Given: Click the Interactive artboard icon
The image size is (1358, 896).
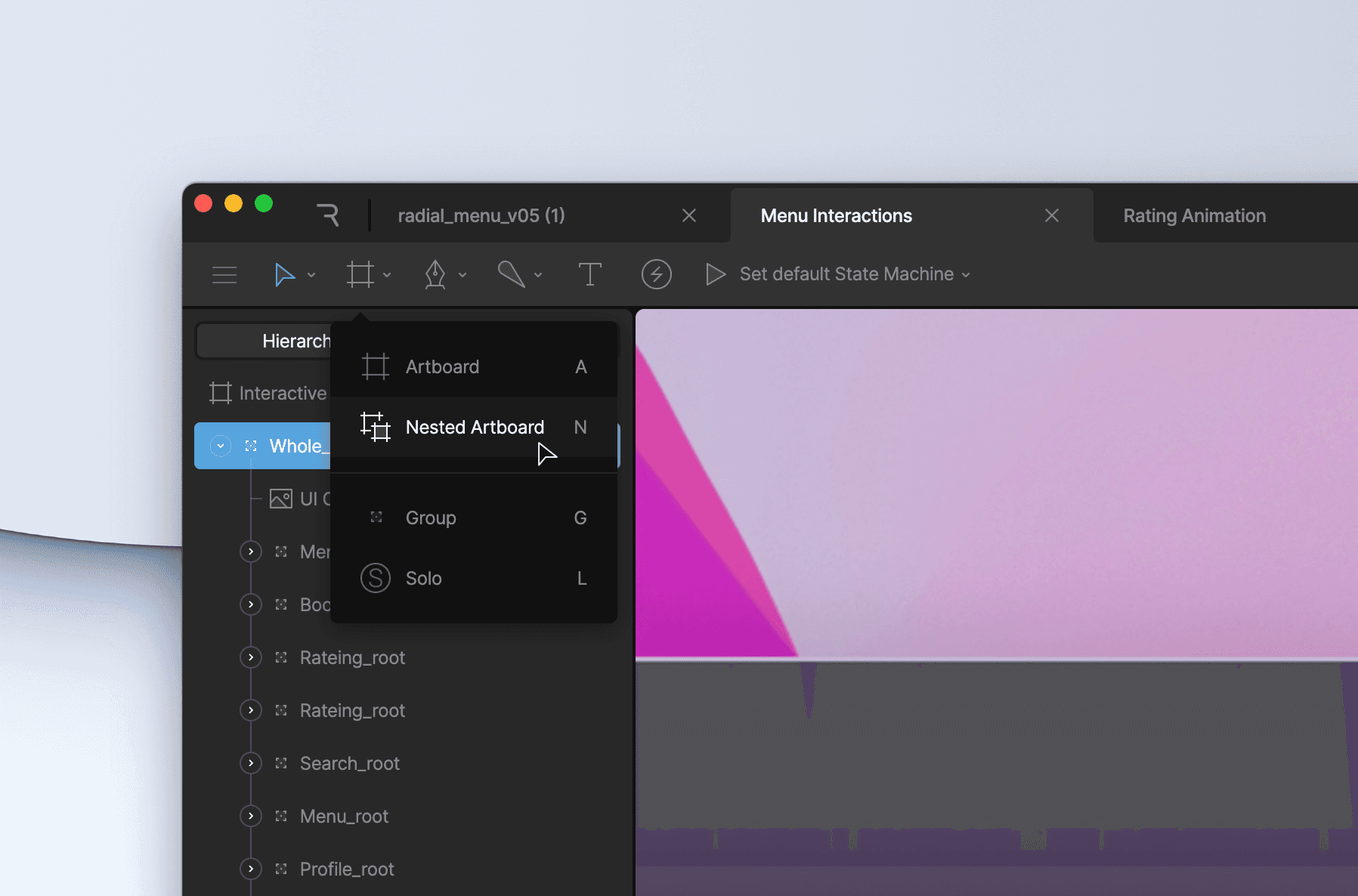Looking at the screenshot, I should [220, 393].
